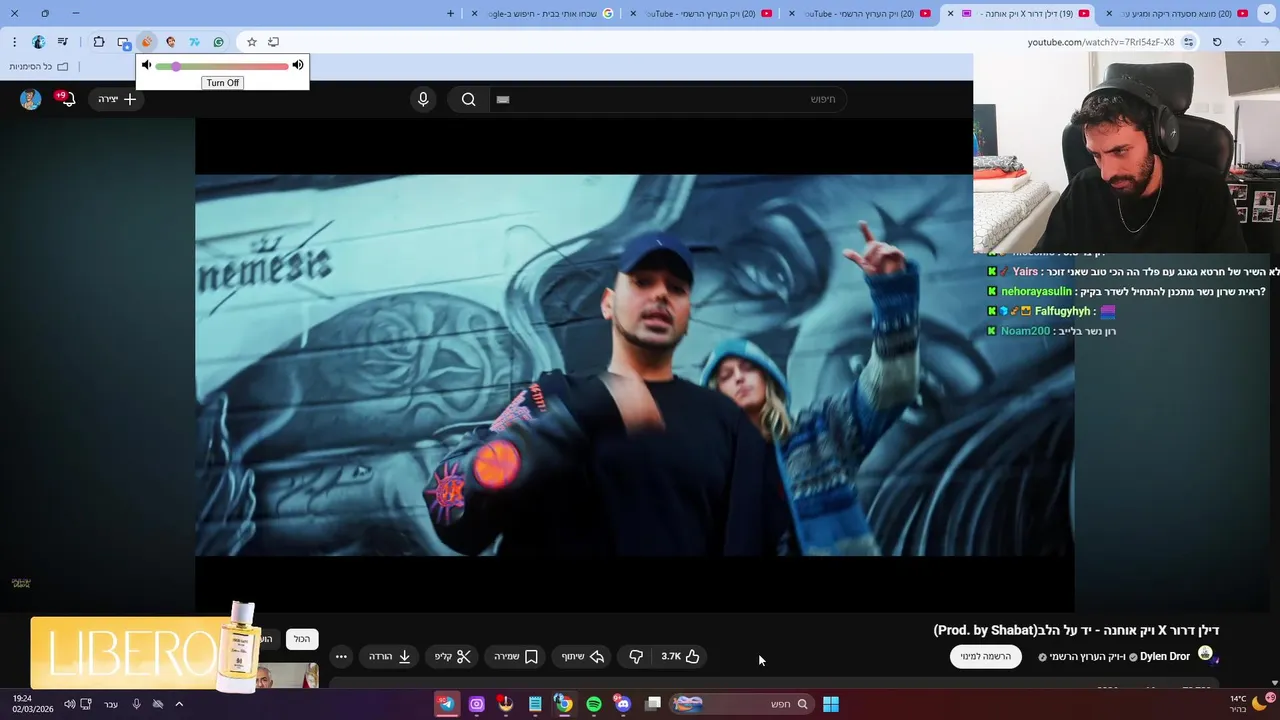Click the Turn Off button in volume popup

point(222,83)
